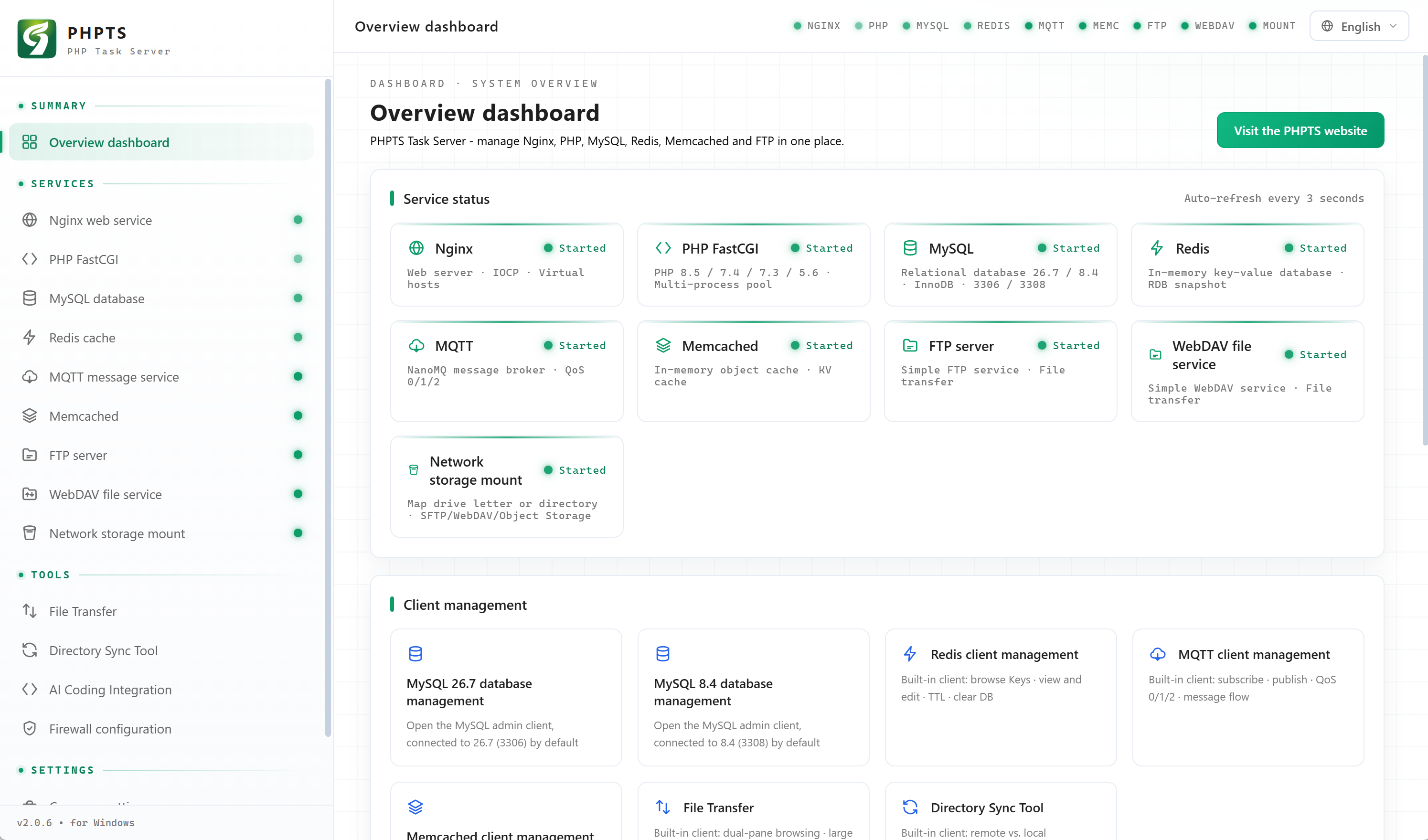Click the database icon on the MySQL 8.4 management card
Screen dimensions: 1428x840
(662, 654)
